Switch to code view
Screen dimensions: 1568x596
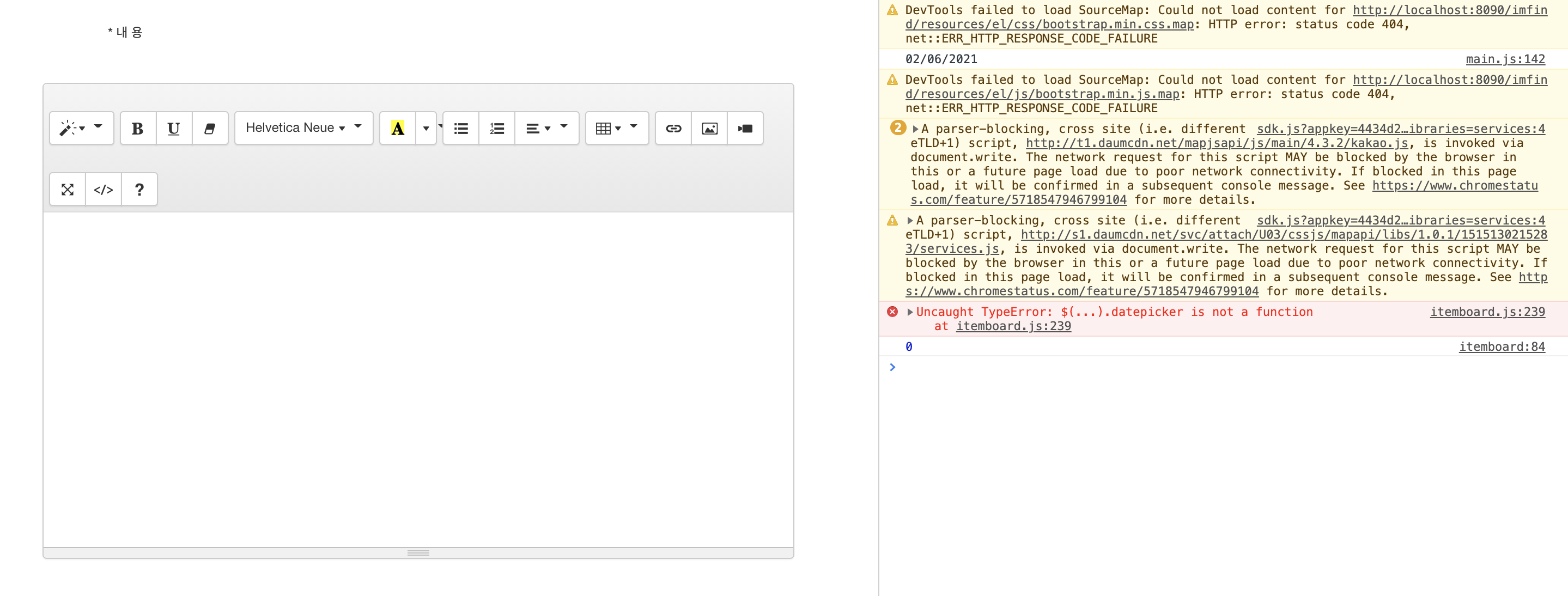(104, 190)
